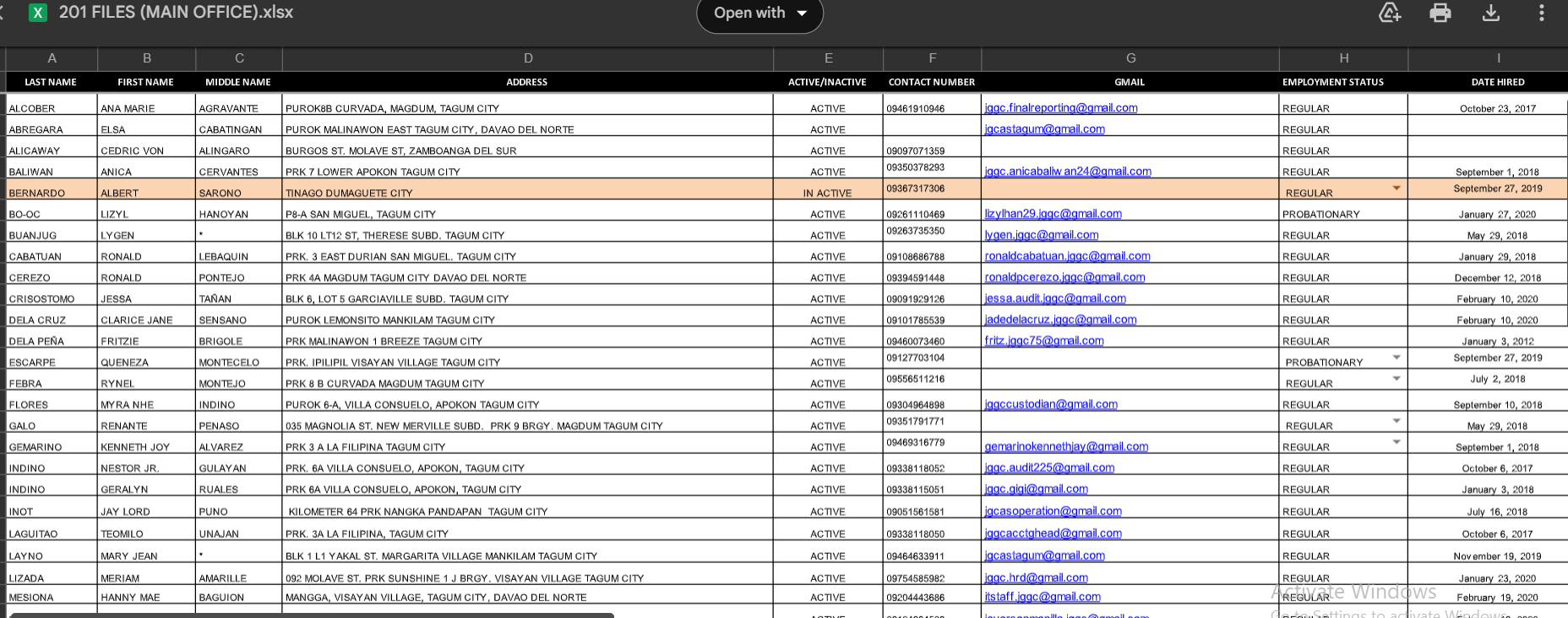Open status dropdown arrow for Galo row
Screen dimensions: 1568x618
[x=1396, y=421]
